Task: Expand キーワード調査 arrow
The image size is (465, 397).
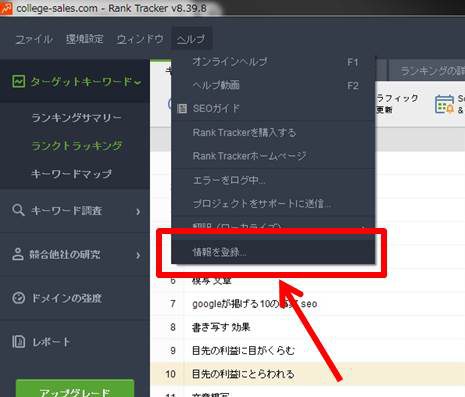Action: 138,211
